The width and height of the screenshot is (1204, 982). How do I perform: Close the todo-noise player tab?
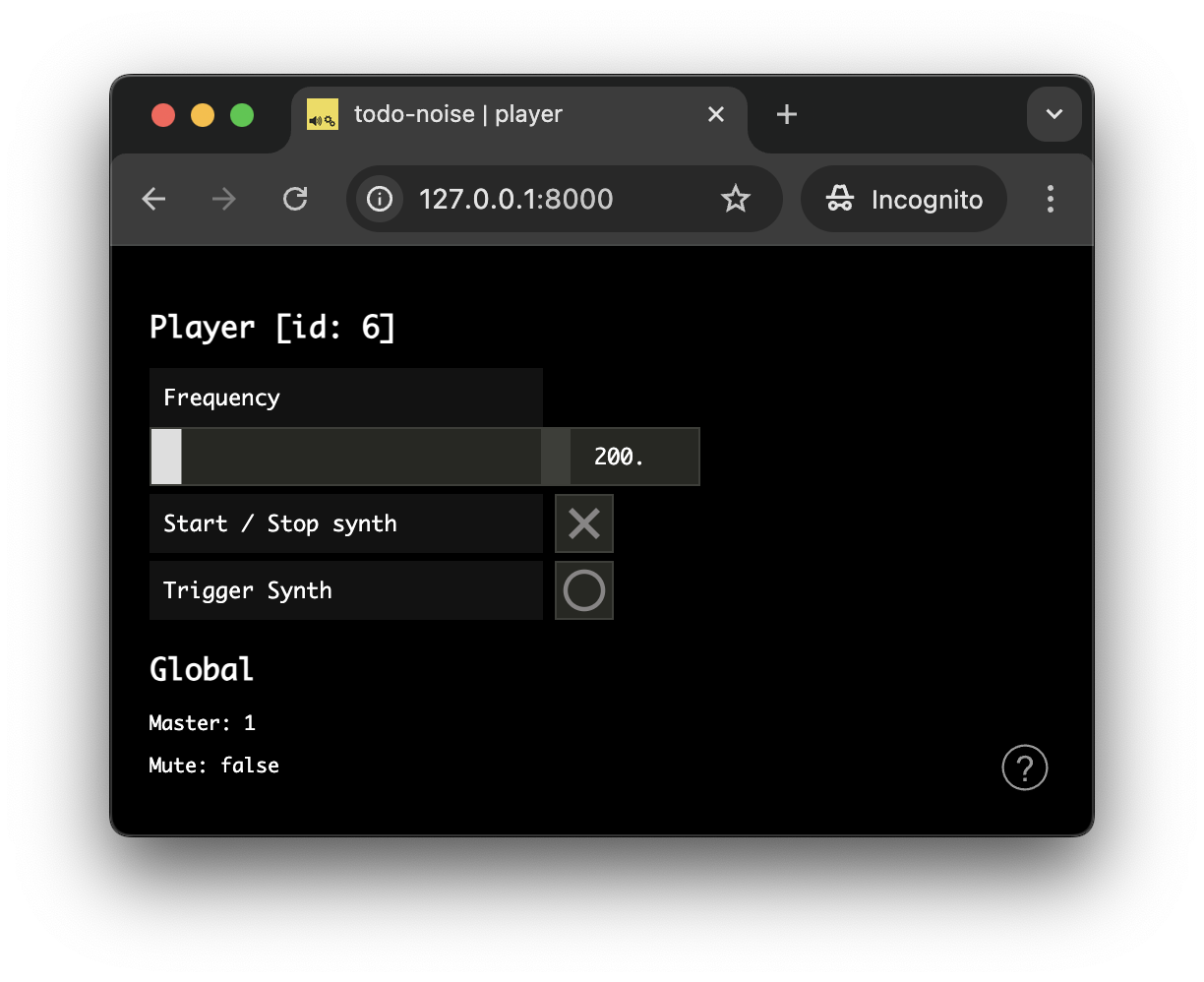[715, 114]
